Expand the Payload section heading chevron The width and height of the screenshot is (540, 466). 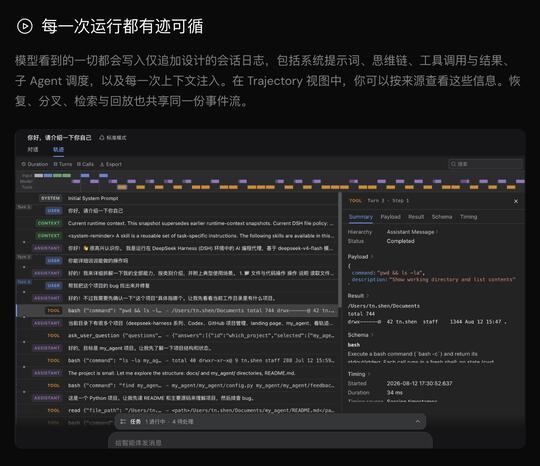click(x=372, y=257)
